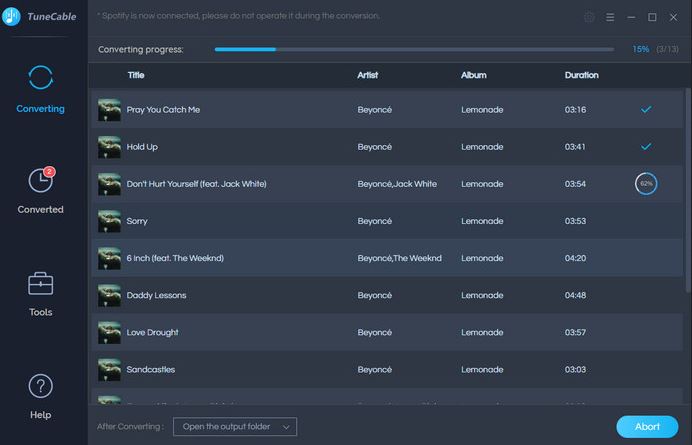This screenshot has width=692, height=445.
Task: Click album thumbnail of Don't Hurt Yourself
Action: (x=109, y=184)
